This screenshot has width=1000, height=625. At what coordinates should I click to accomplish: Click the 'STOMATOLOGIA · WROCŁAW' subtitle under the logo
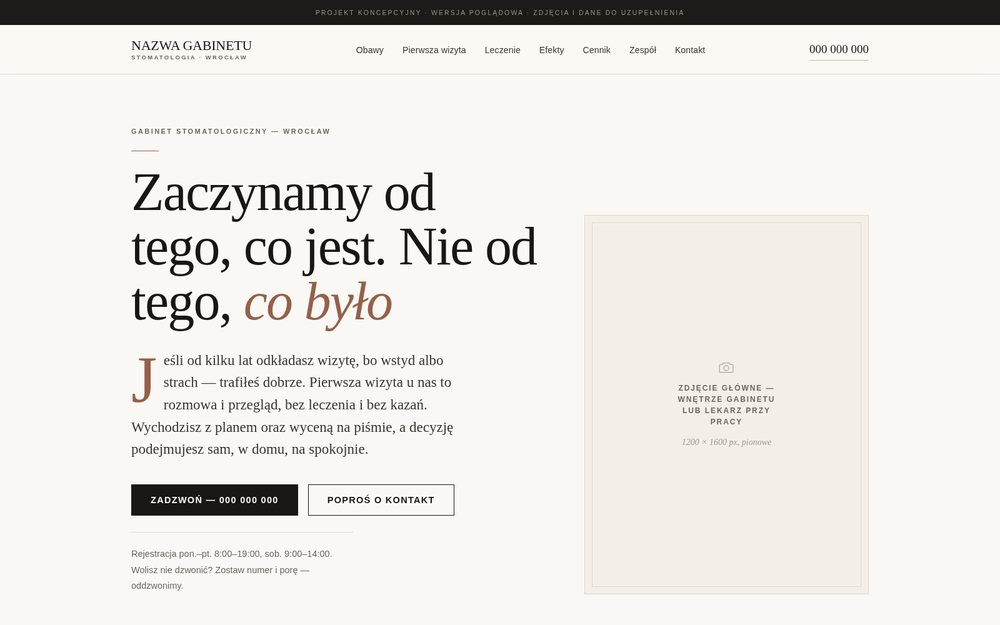(x=189, y=57)
